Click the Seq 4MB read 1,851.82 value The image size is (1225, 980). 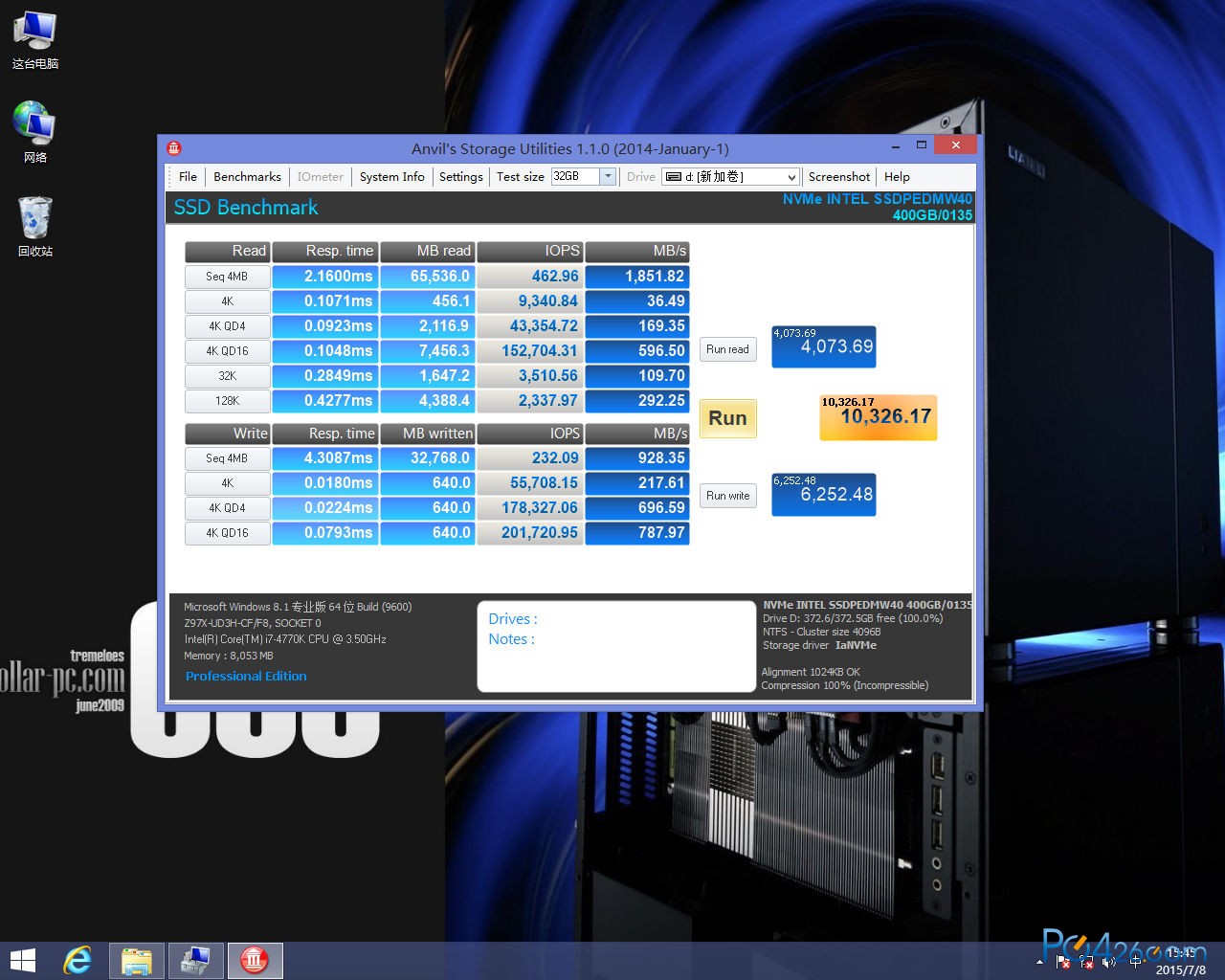coord(637,277)
